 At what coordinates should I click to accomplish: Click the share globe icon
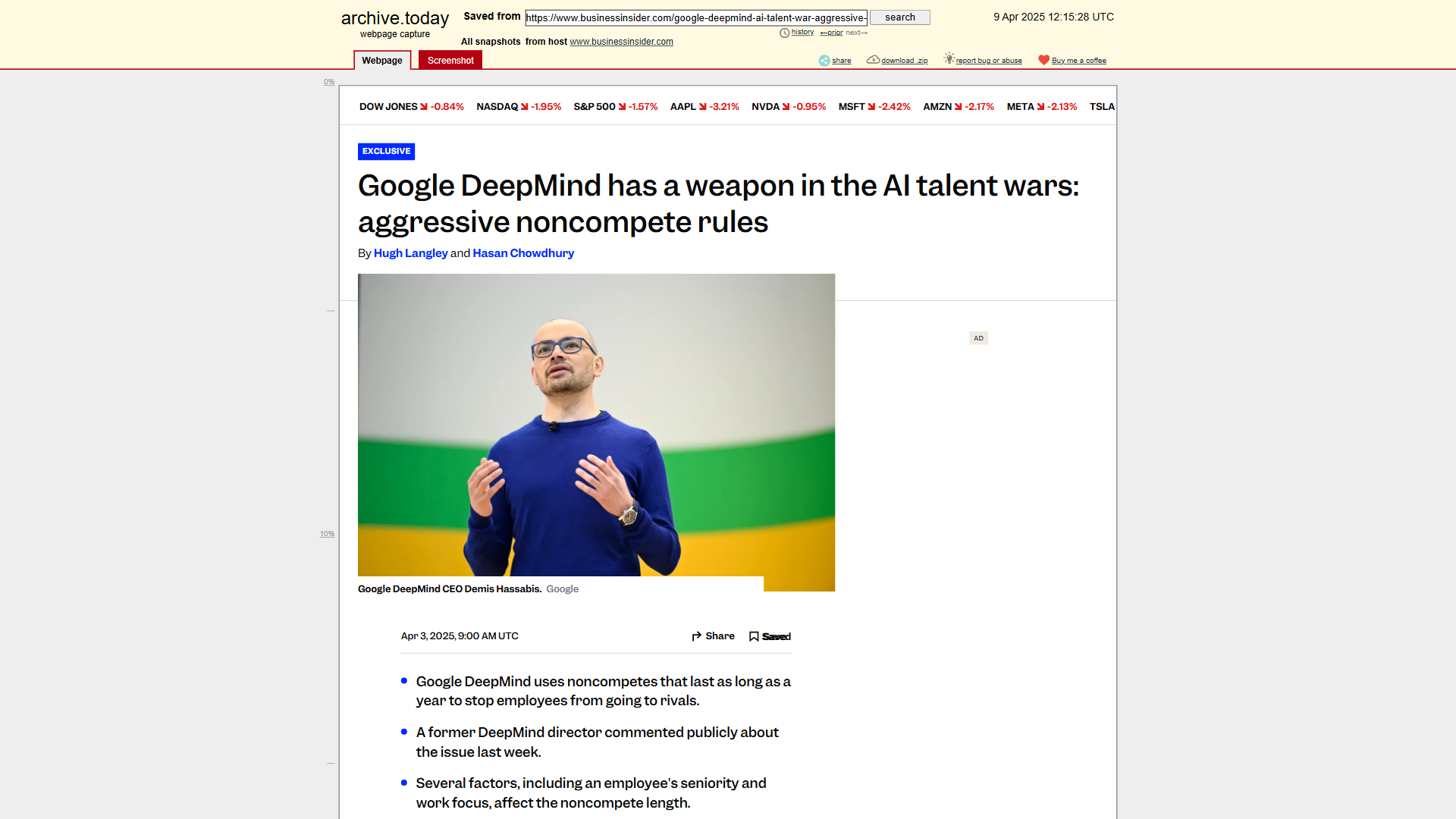(824, 61)
